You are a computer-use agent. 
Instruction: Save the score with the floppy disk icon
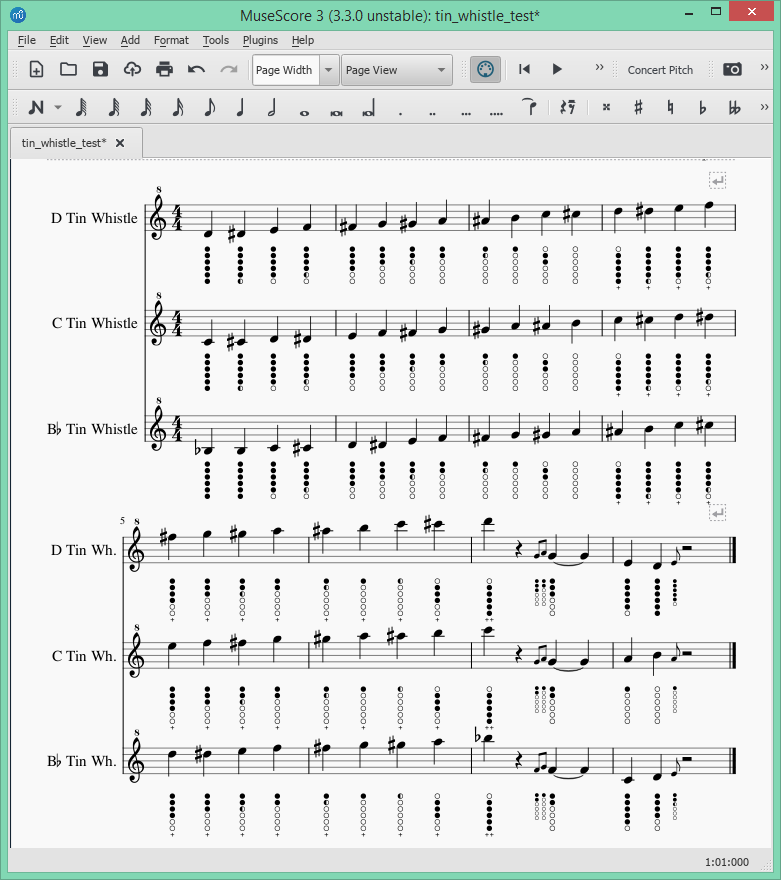(x=100, y=70)
